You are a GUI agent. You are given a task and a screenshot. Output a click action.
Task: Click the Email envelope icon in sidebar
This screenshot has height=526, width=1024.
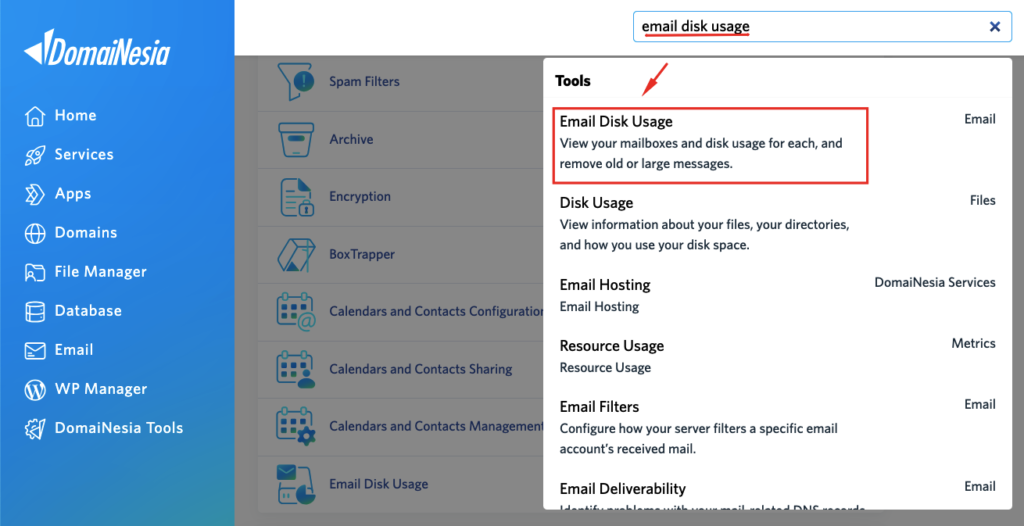coord(35,350)
